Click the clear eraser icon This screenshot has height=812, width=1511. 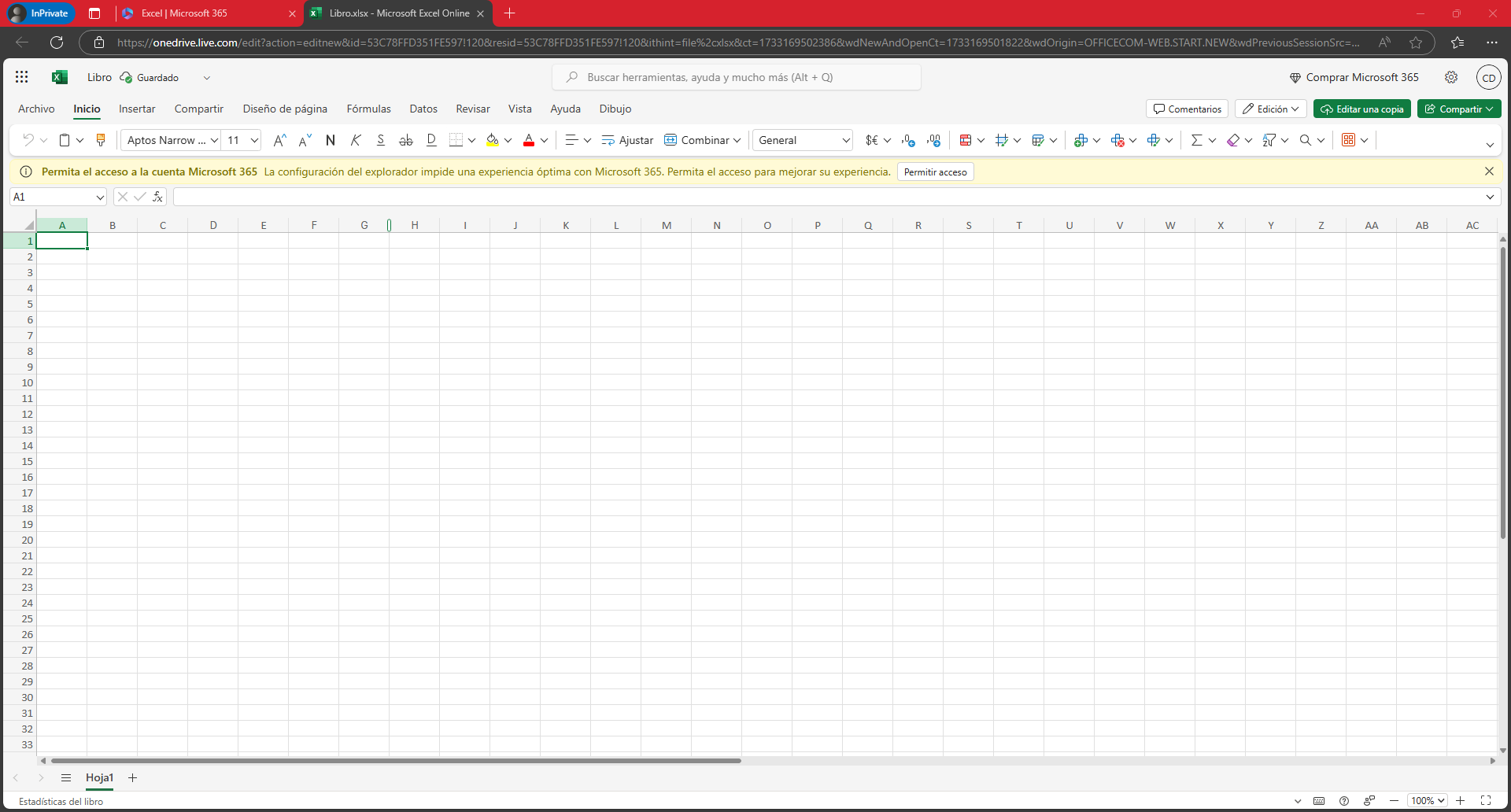tap(1233, 140)
